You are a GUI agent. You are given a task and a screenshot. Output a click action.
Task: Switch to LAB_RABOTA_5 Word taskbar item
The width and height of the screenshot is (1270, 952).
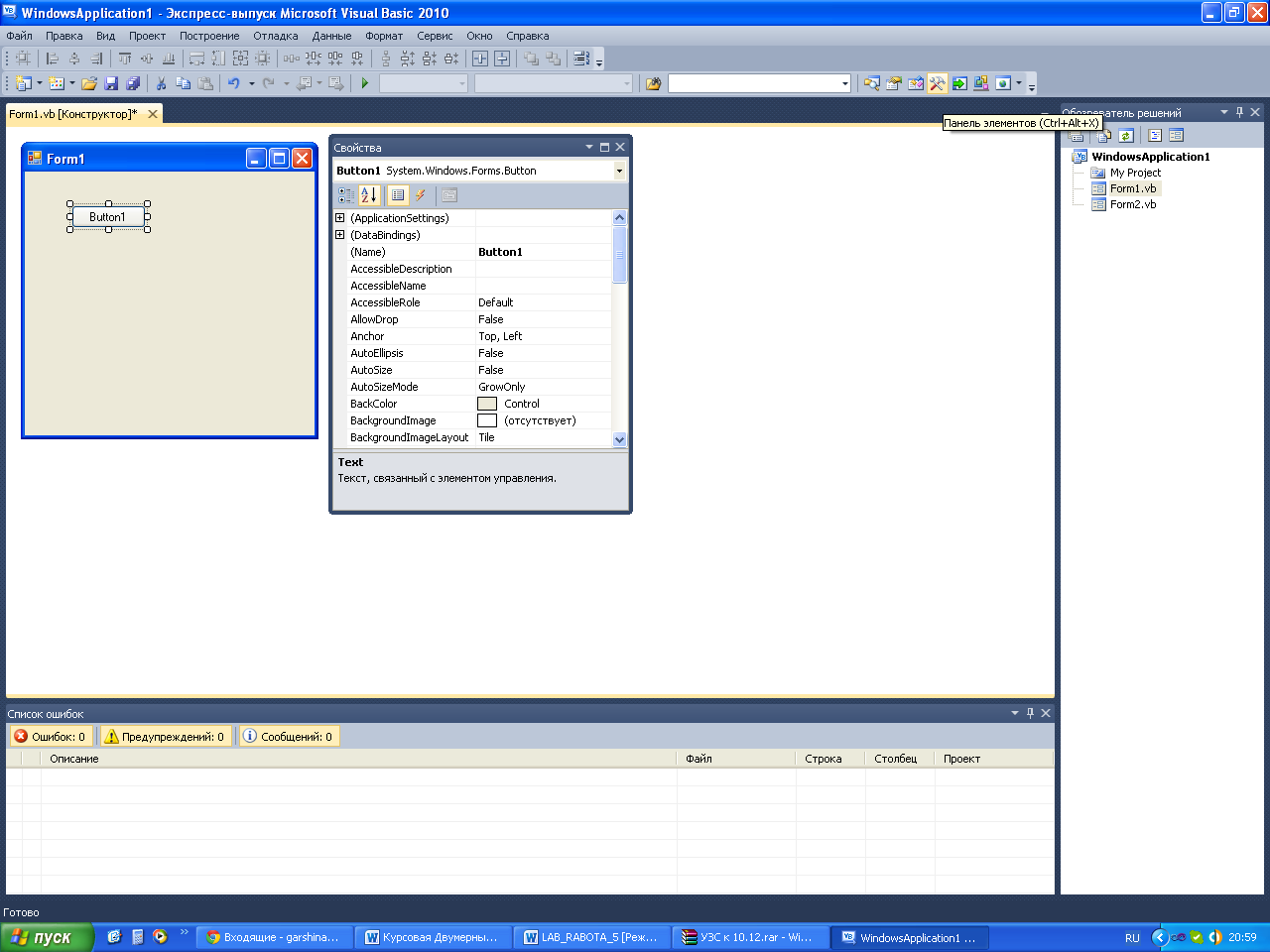[590, 937]
